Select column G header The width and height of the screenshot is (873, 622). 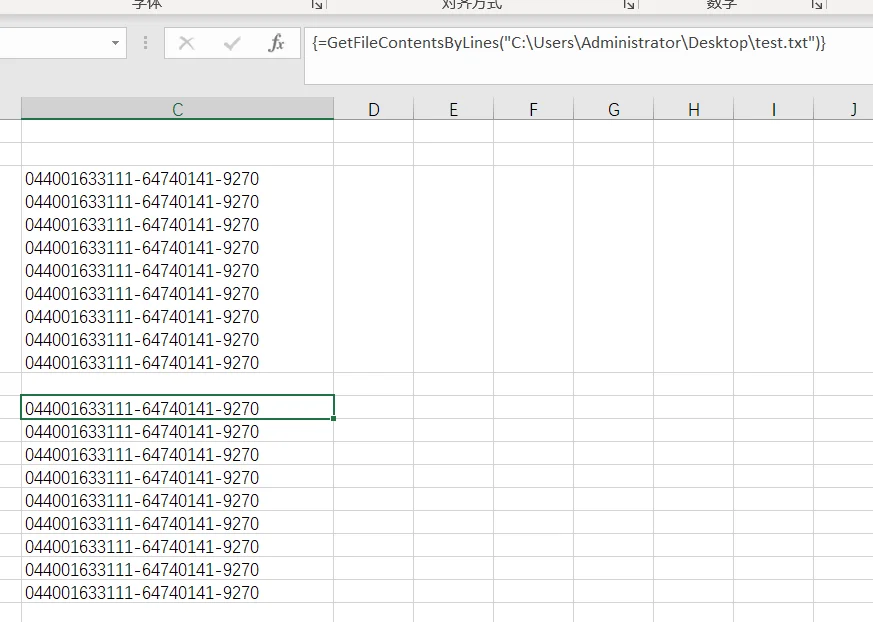pyautogui.click(x=614, y=109)
